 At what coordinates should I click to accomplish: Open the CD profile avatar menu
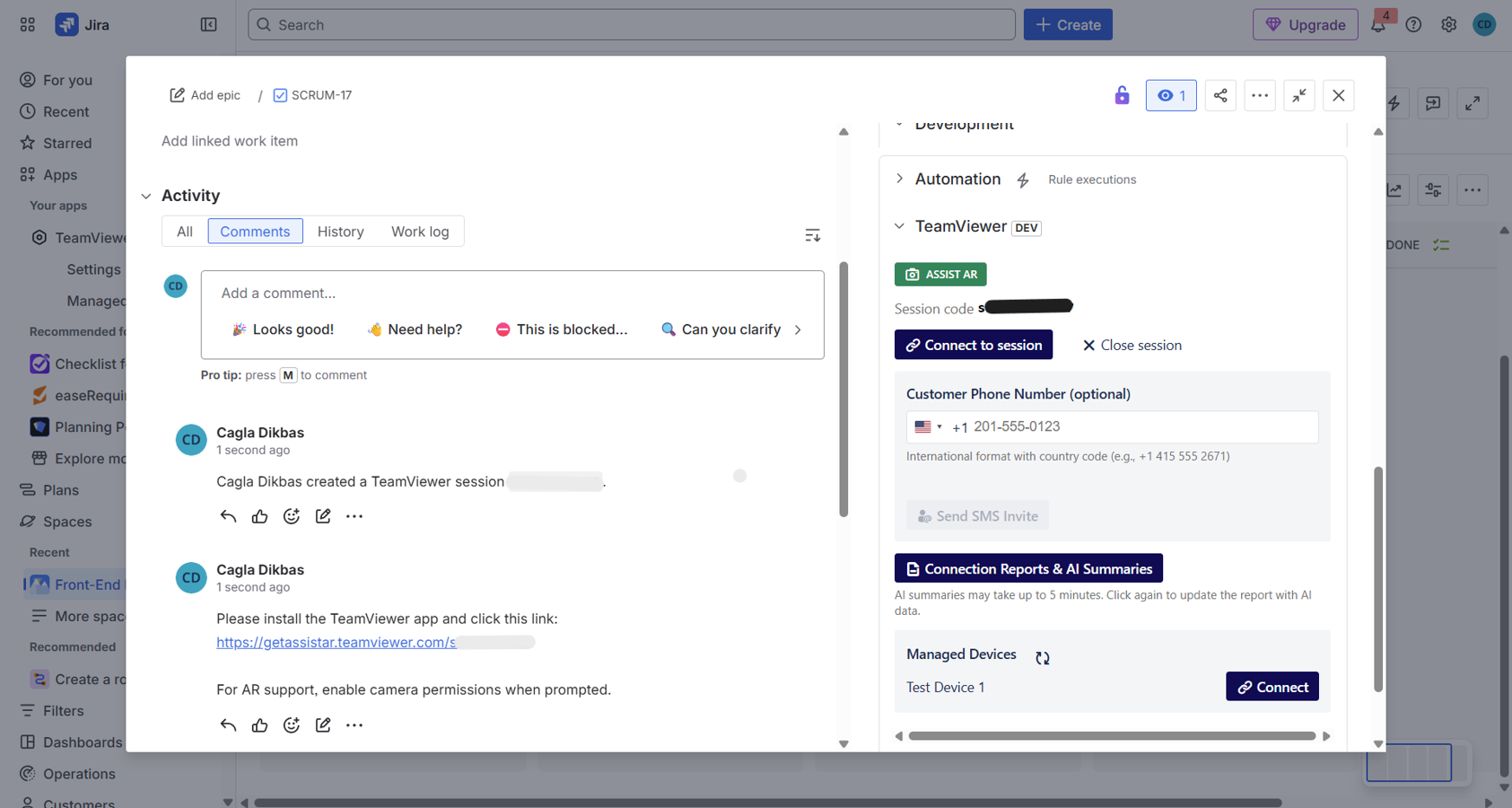1484,25
